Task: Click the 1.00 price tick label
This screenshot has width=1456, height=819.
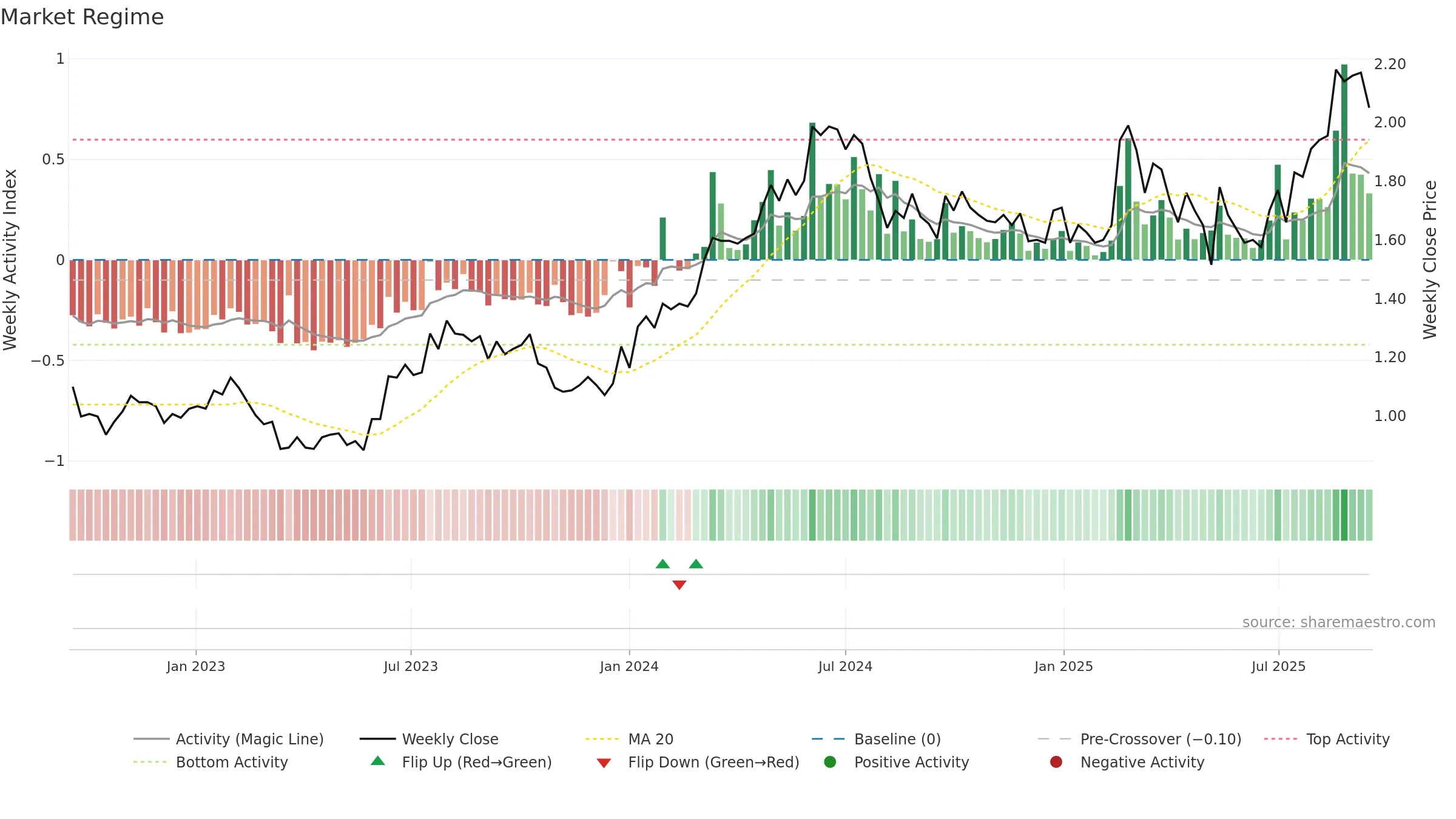Action: pos(1390,416)
